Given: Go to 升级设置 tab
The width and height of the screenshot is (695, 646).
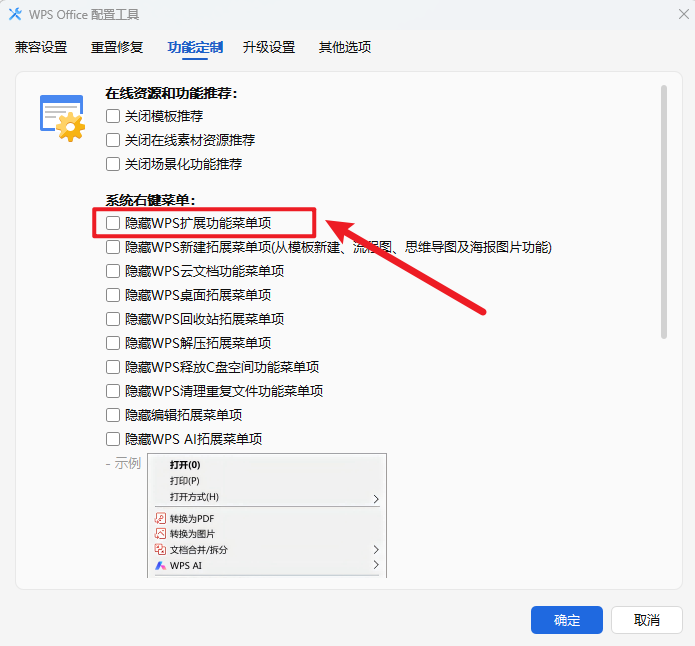Looking at the screenshot, I should coord(269,47).
